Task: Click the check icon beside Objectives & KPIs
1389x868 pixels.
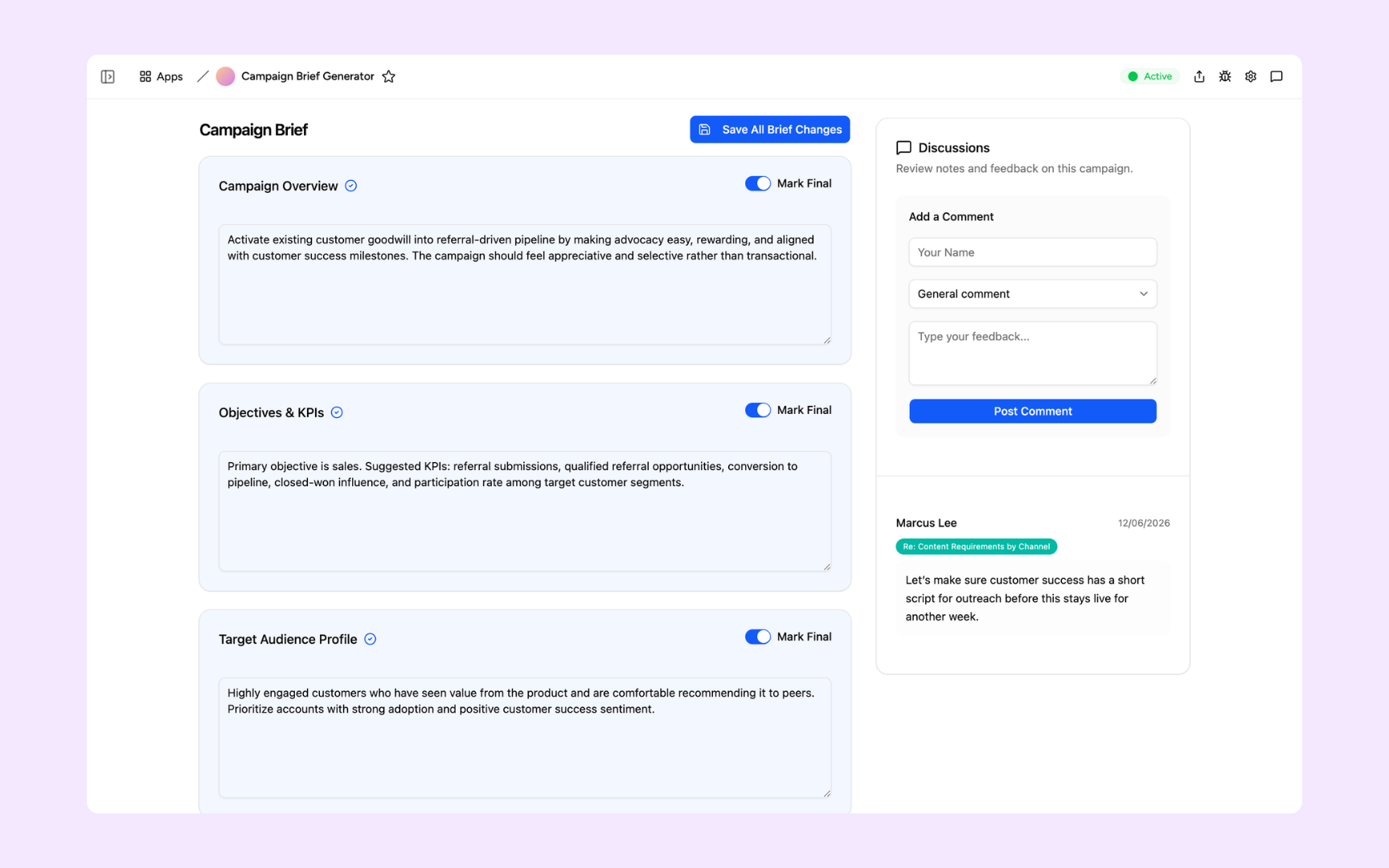Action: click(337, 412)
